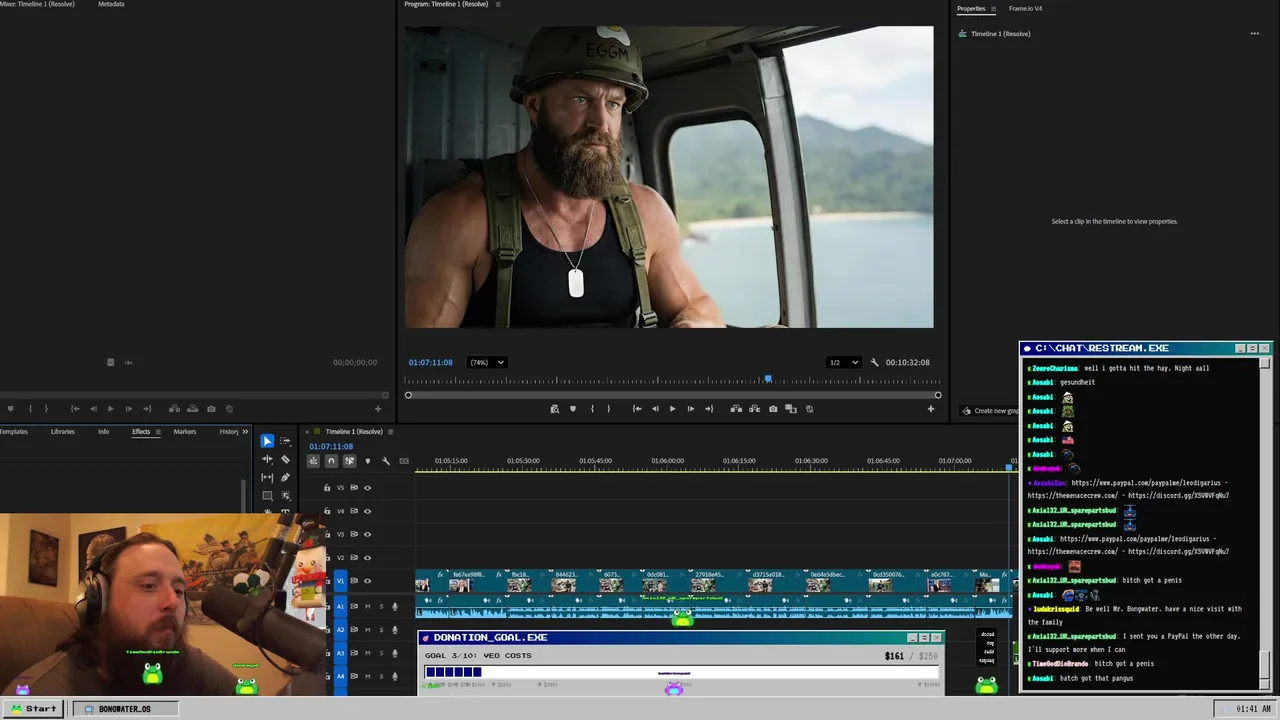Open Properties panel menu icon
Image resolution: width=1280 pixels, height=720 pixels.
(993, 8)
